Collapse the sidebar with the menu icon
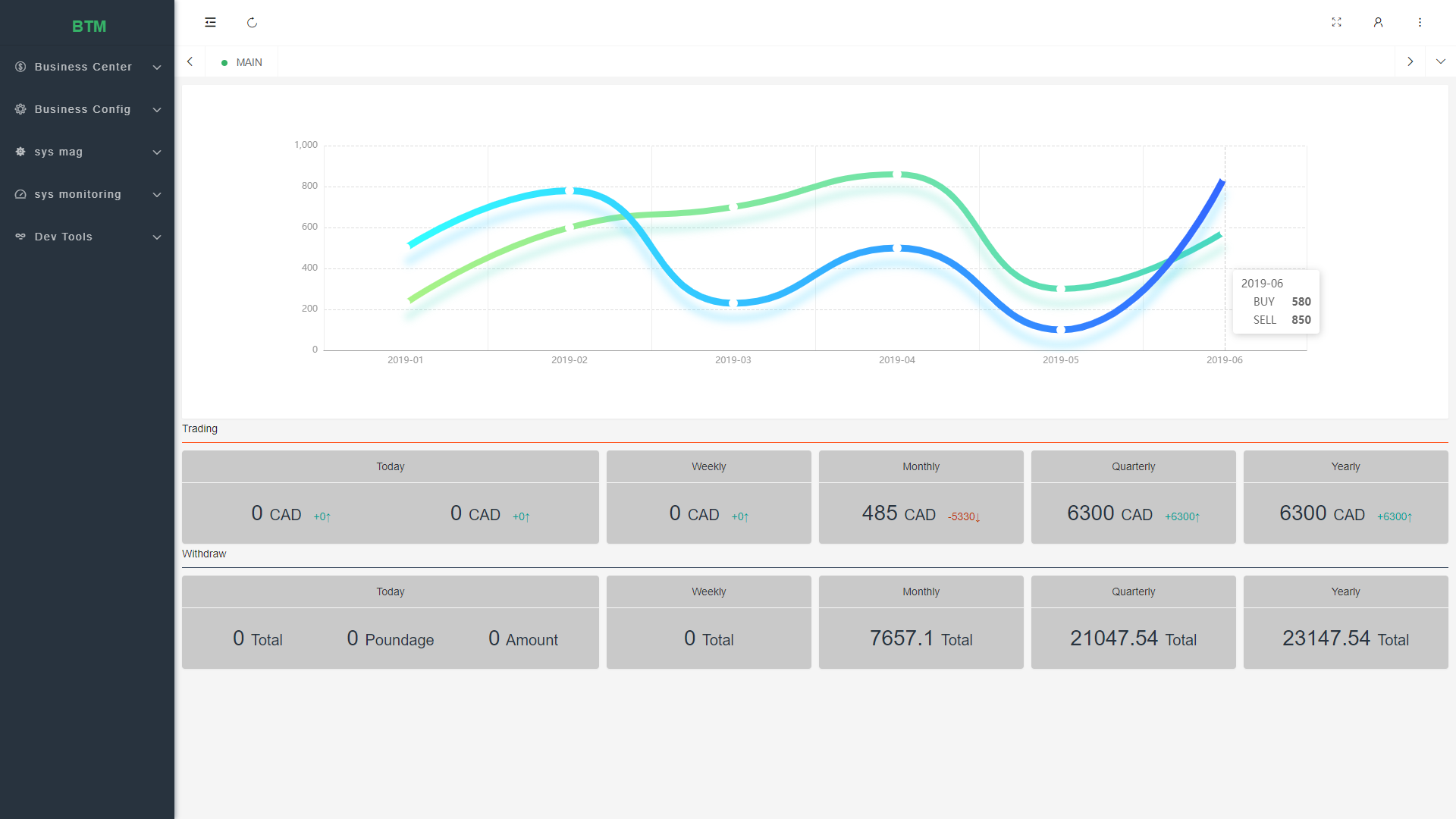 [210, 23]
